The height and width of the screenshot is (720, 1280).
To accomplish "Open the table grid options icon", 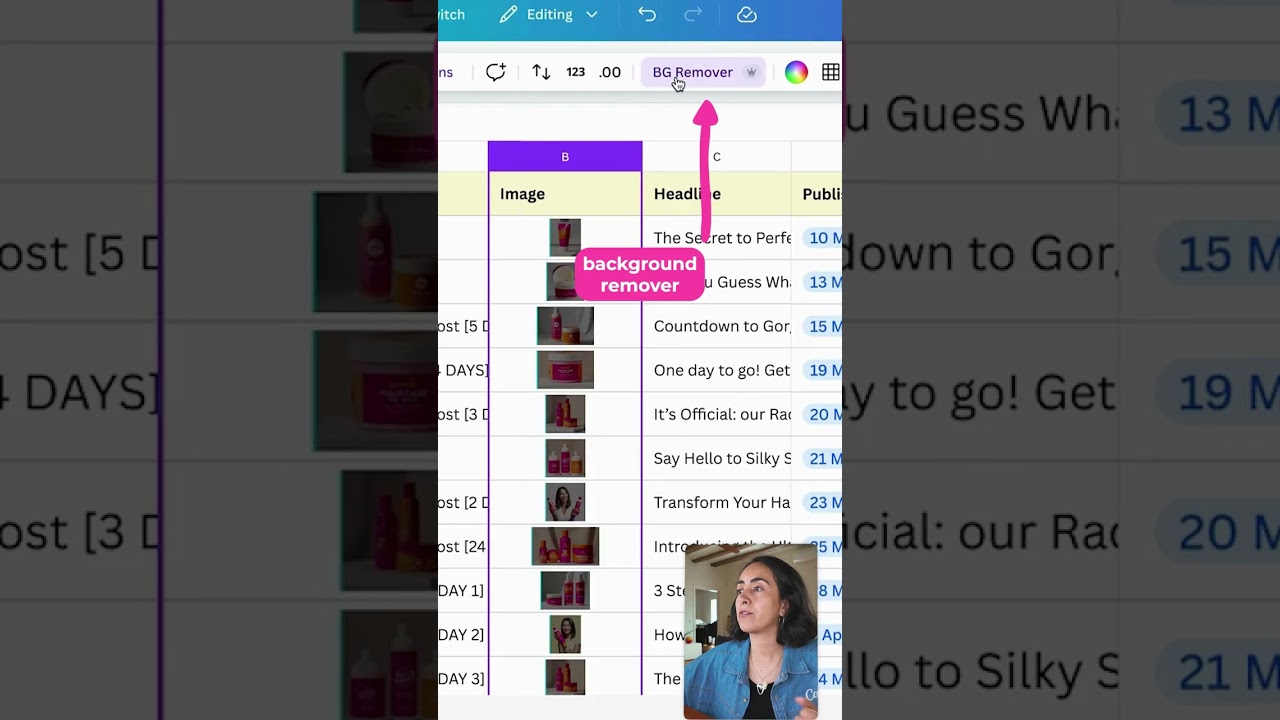I will 831,72.
